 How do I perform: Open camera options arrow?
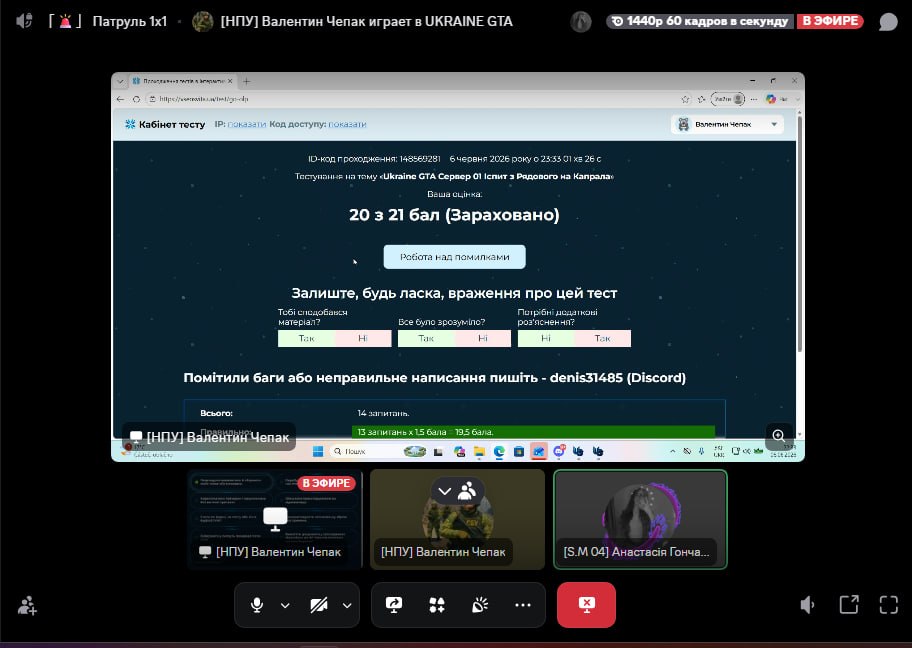point(347,606)
